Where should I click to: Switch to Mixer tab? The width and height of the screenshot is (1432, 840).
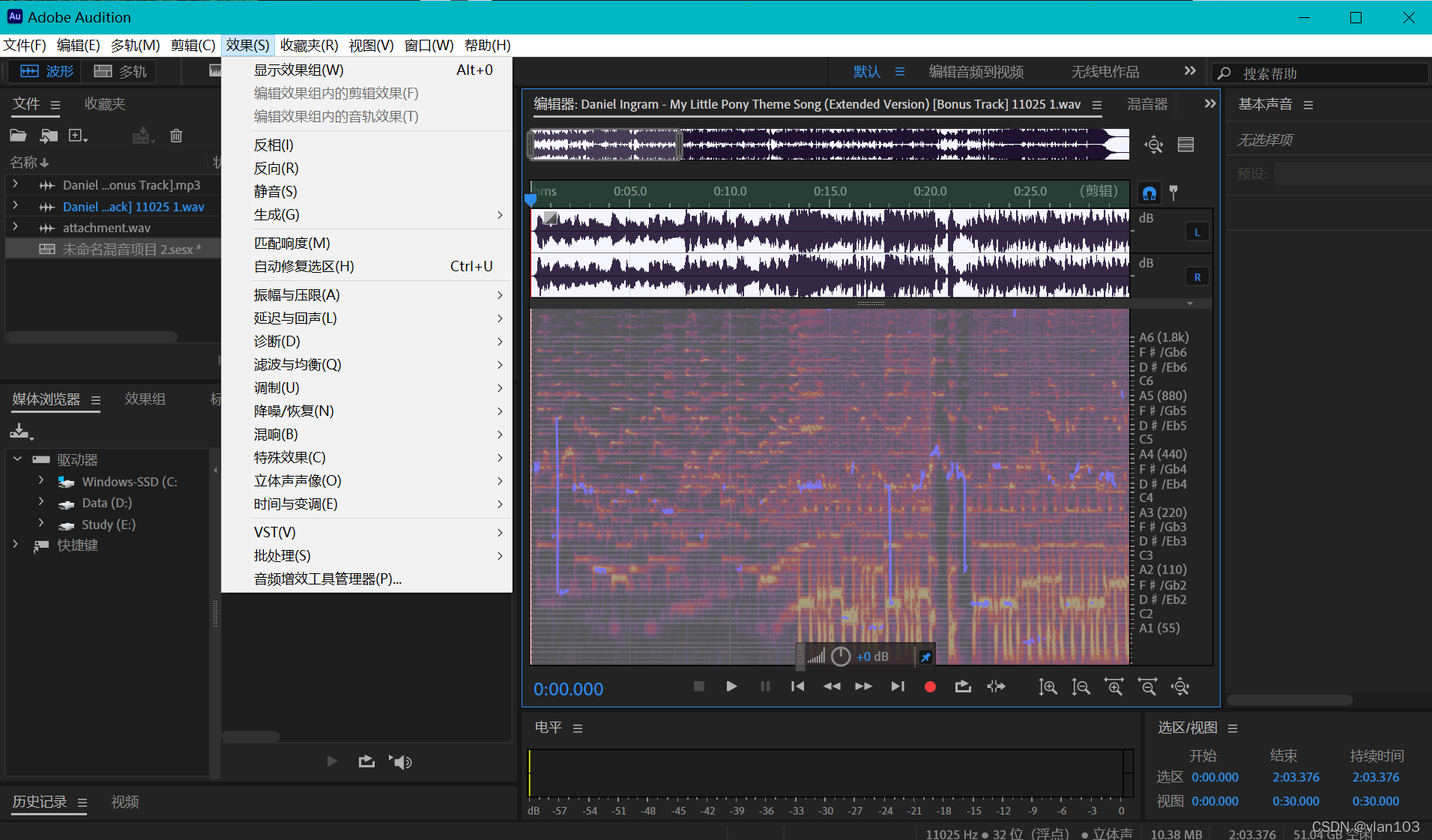click(1147, 104)
